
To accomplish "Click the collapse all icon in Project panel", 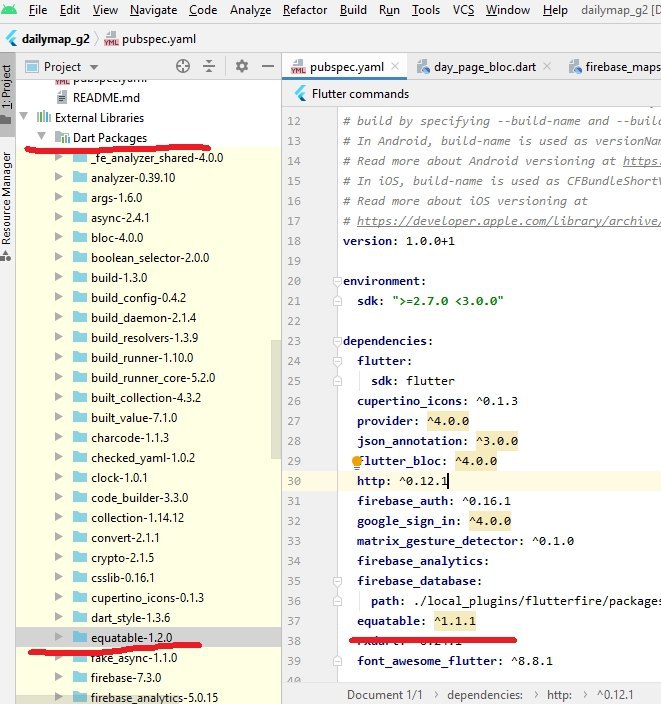I will pos(209,66).
